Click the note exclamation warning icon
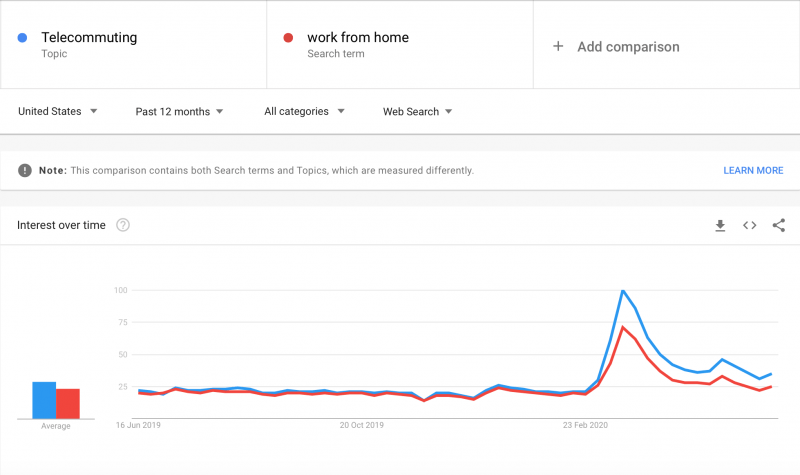Image resolution: width=800 pixels, height=475 pixels. coord(24,170)
